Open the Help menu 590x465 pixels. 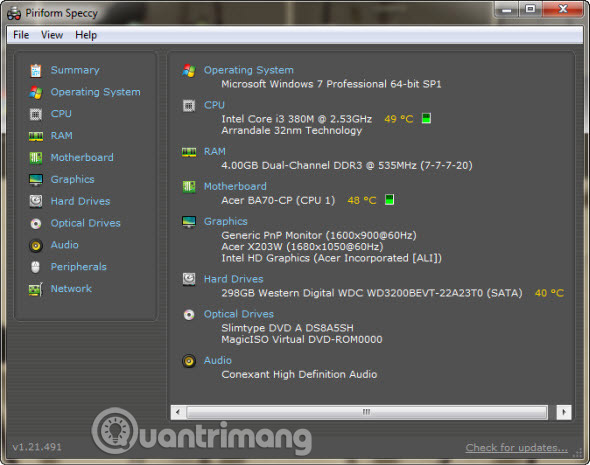86,35
